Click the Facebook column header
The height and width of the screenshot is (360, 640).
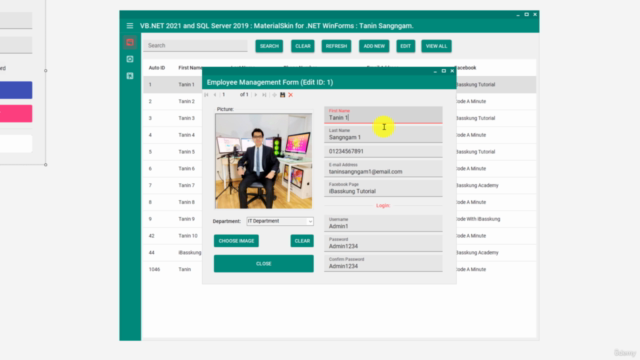pos(466,68)
